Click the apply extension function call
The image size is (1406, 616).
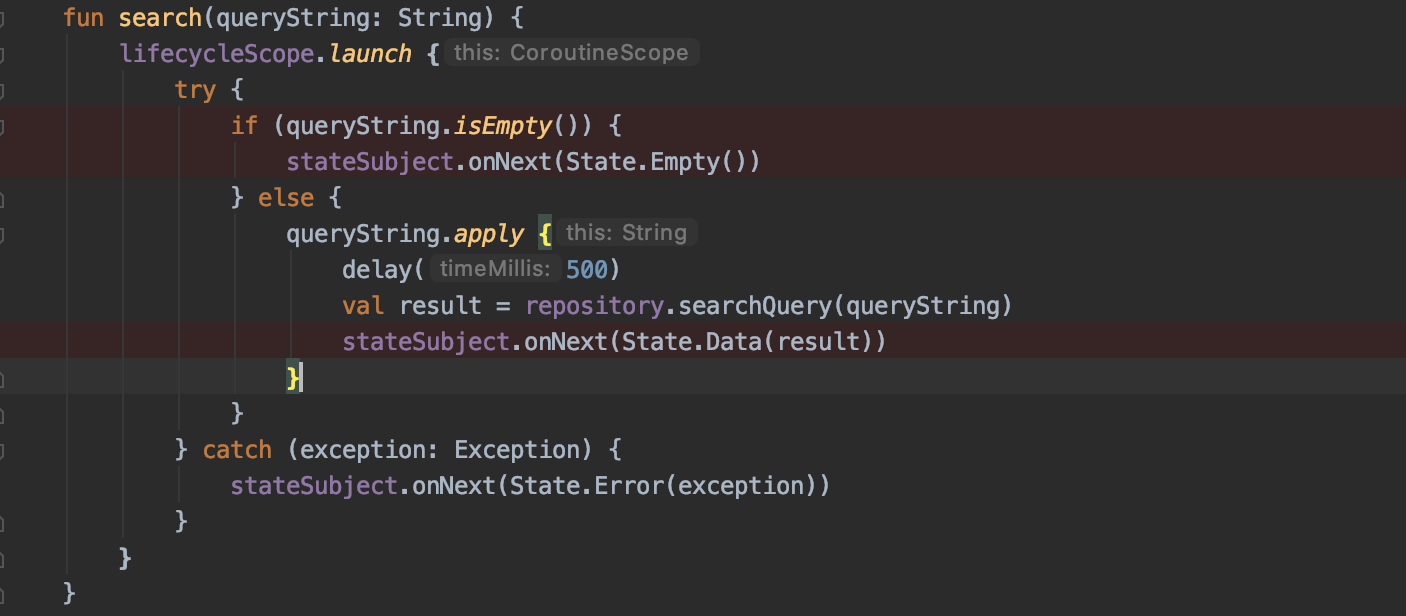coord(489,233)
